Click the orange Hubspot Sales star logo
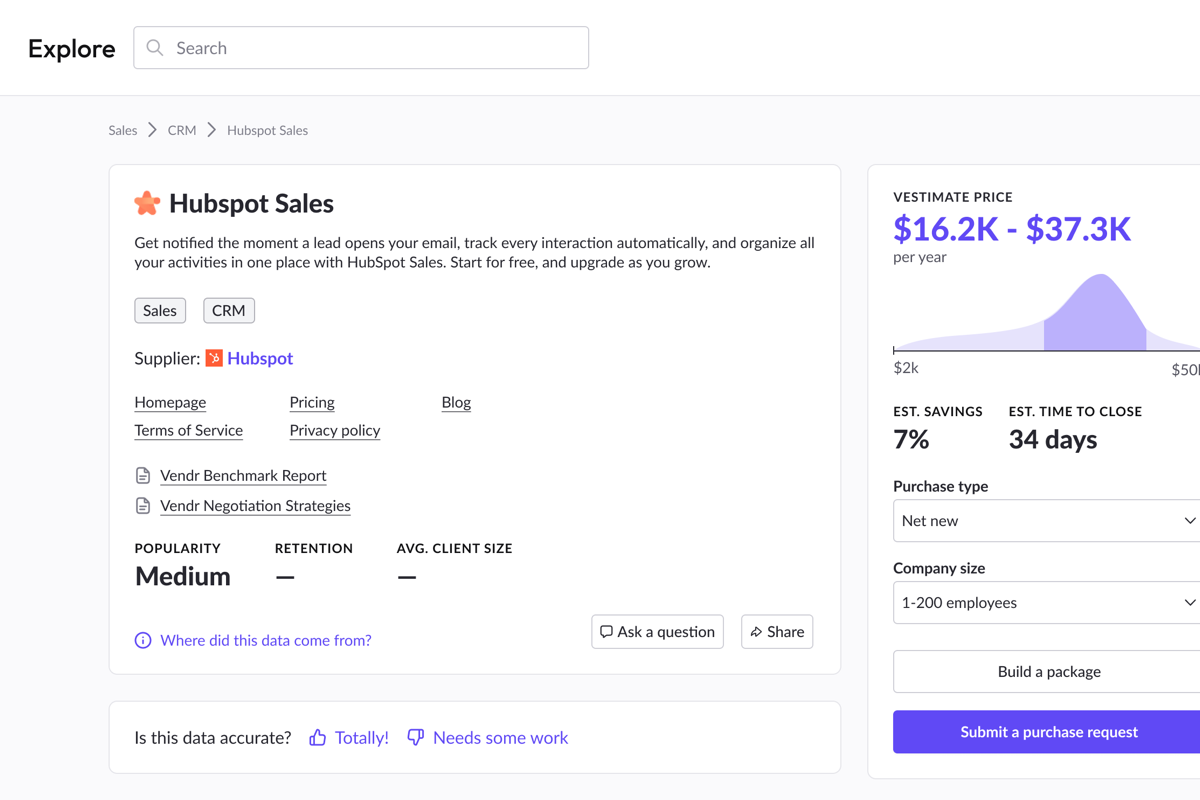1200x800 pixels. [147, 203]
